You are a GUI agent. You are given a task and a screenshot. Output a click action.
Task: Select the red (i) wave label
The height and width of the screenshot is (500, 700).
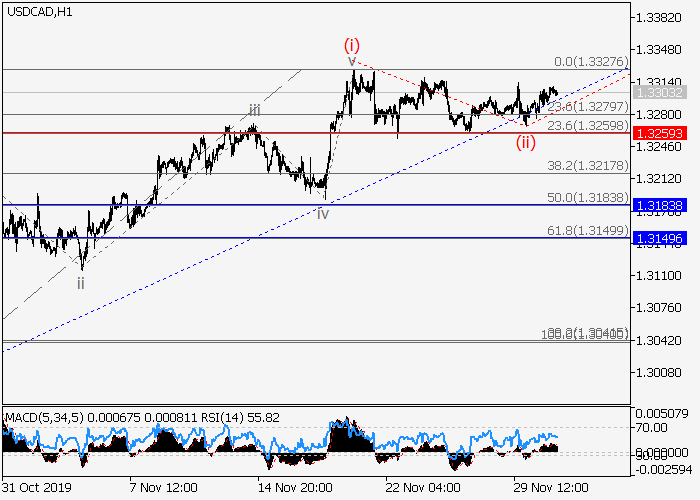point(351,44)
